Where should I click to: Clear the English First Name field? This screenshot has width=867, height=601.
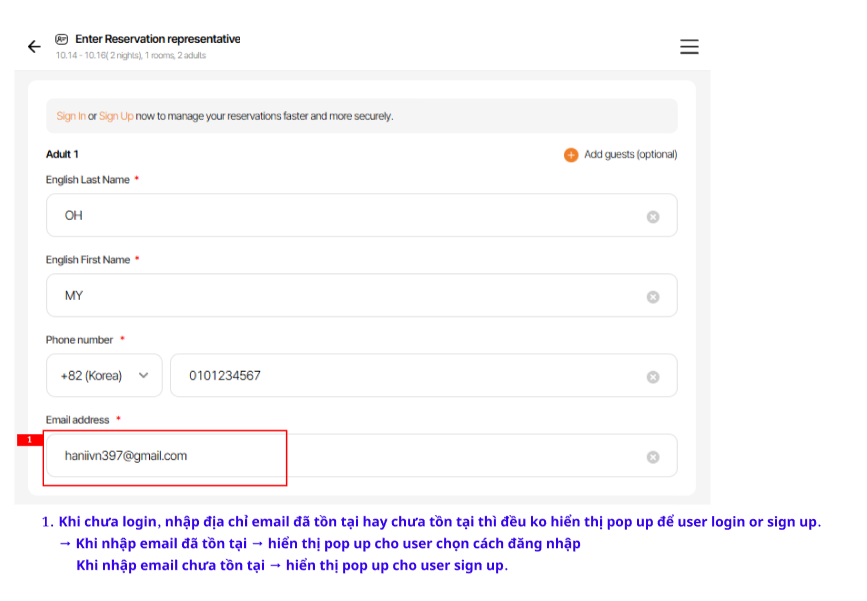tap(653, 297)
